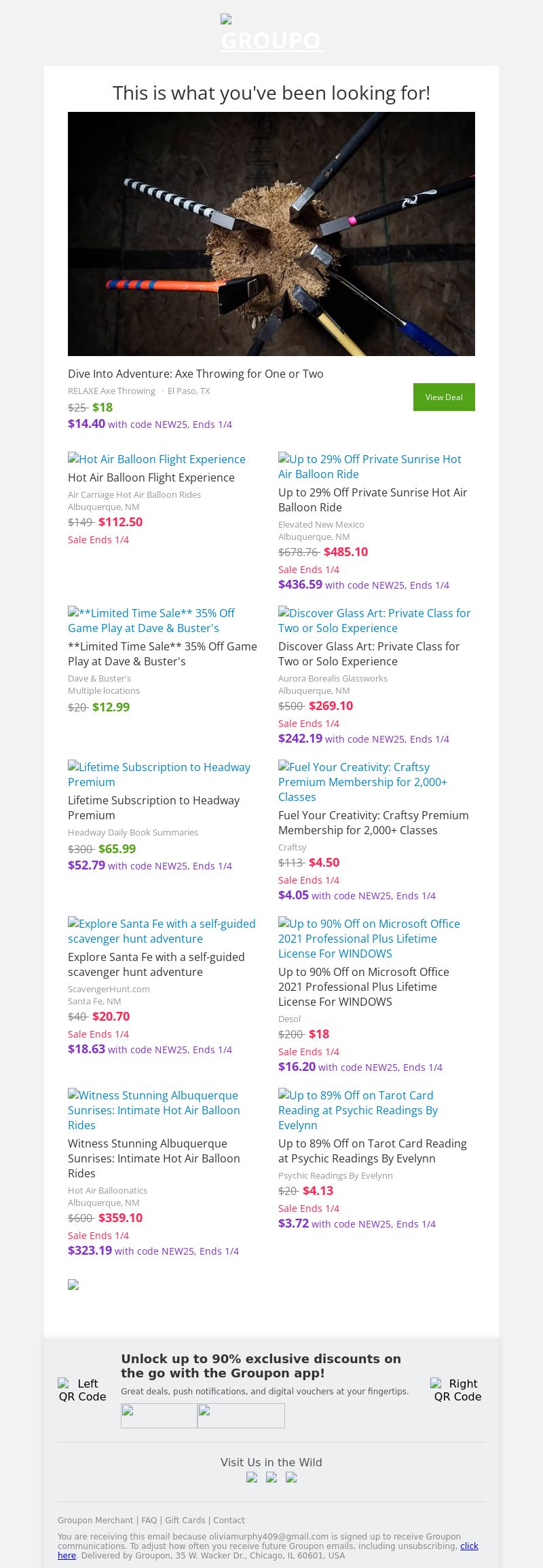
Task: Open the Dave & Buster's Game Play deal
Action: tap(151, 621)
